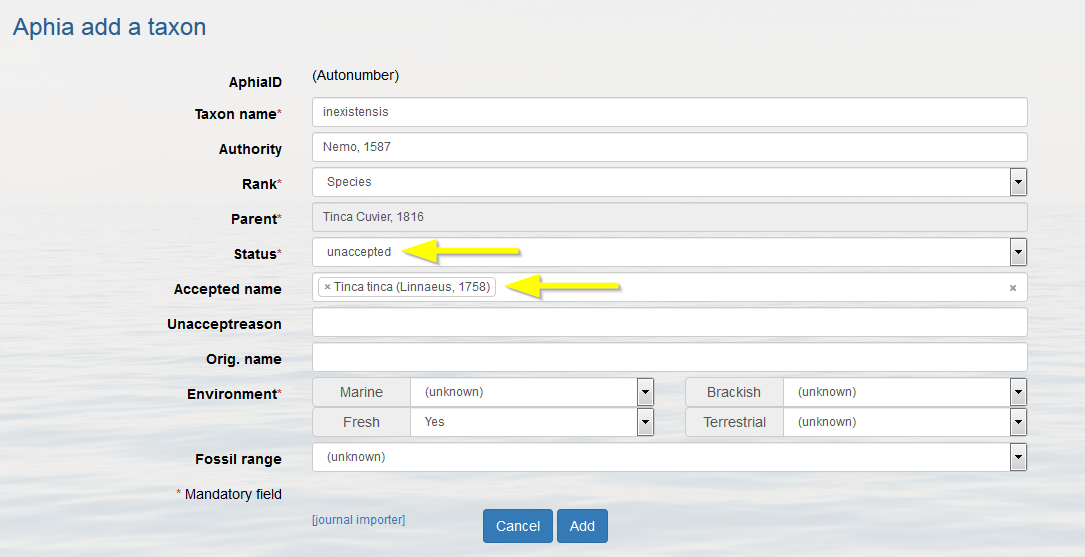Expand the Fresh dropdown set to Yes
Screen dimensions: 1085x557
[645, 422]
